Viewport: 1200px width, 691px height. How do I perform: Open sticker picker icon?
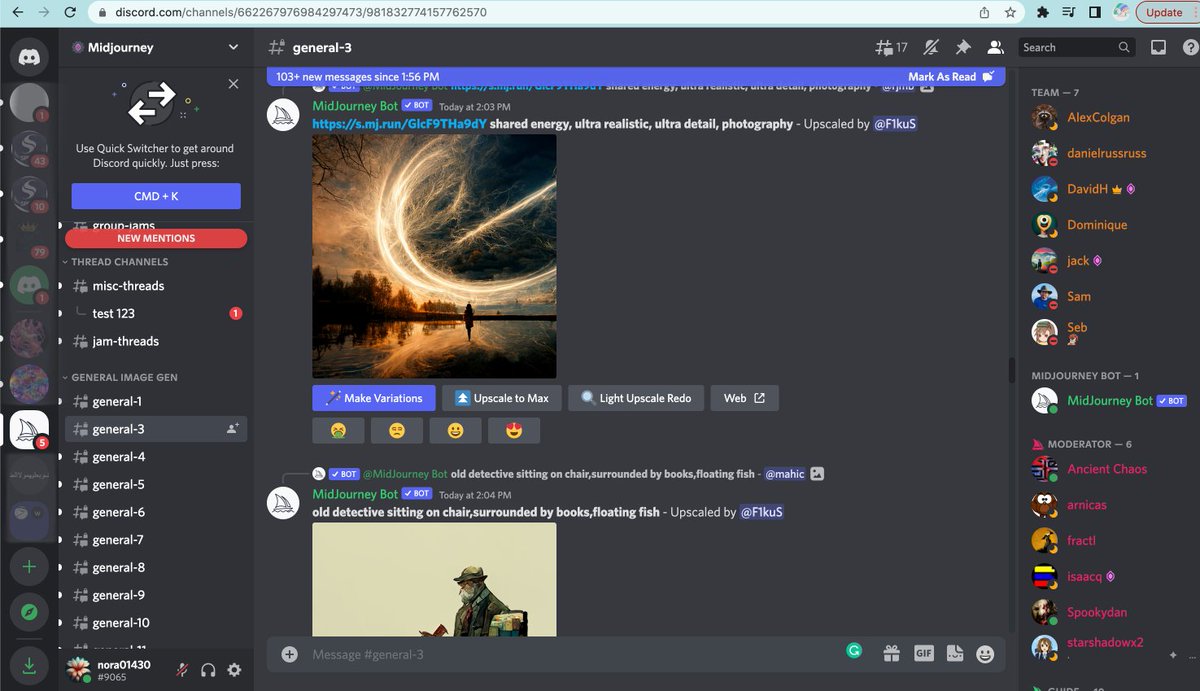(x=954, y=654)
